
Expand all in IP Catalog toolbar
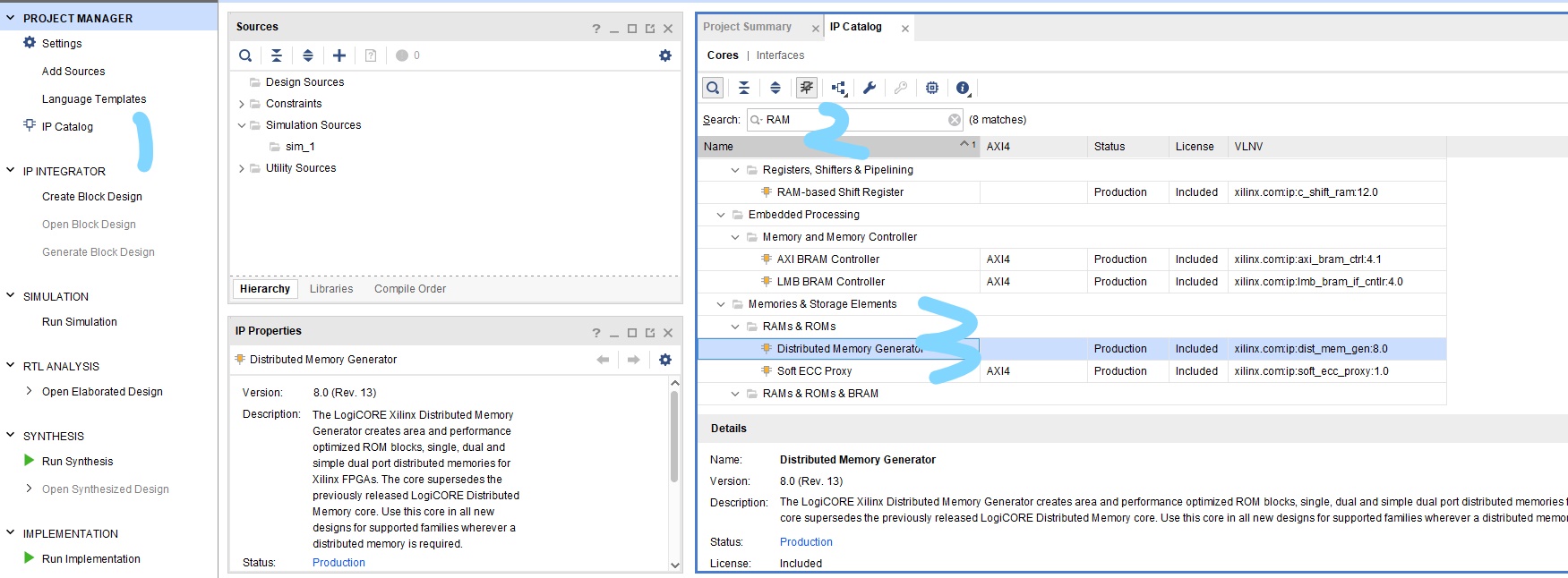tap(775, 88)
